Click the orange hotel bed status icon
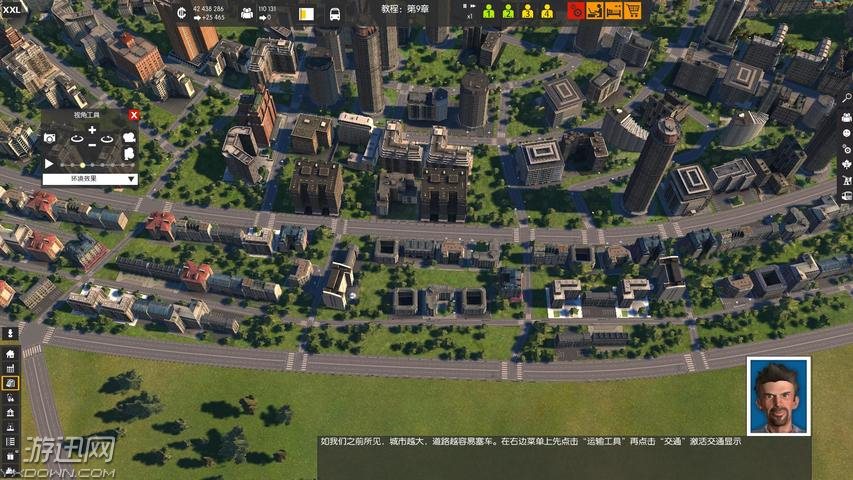 pyautogui.click(x=613, y=11)
